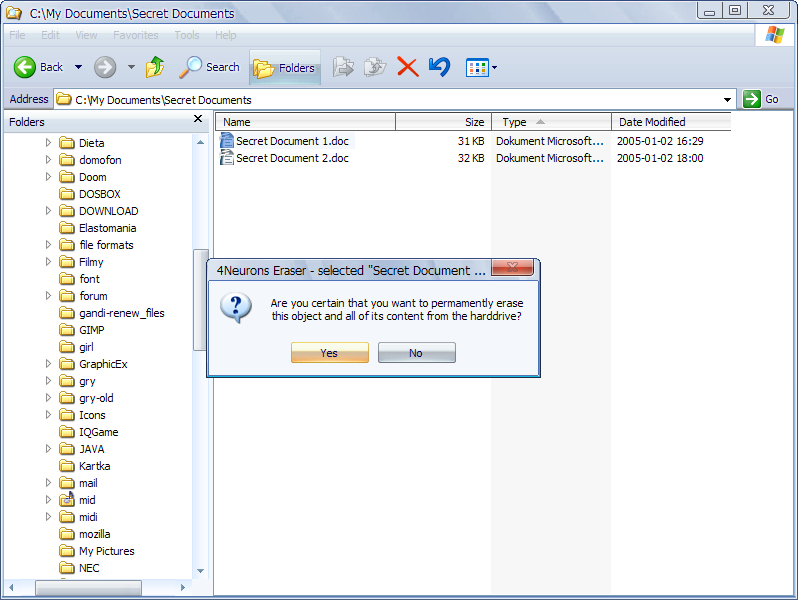Open the address bar dropdown list

tap(727, 100)
